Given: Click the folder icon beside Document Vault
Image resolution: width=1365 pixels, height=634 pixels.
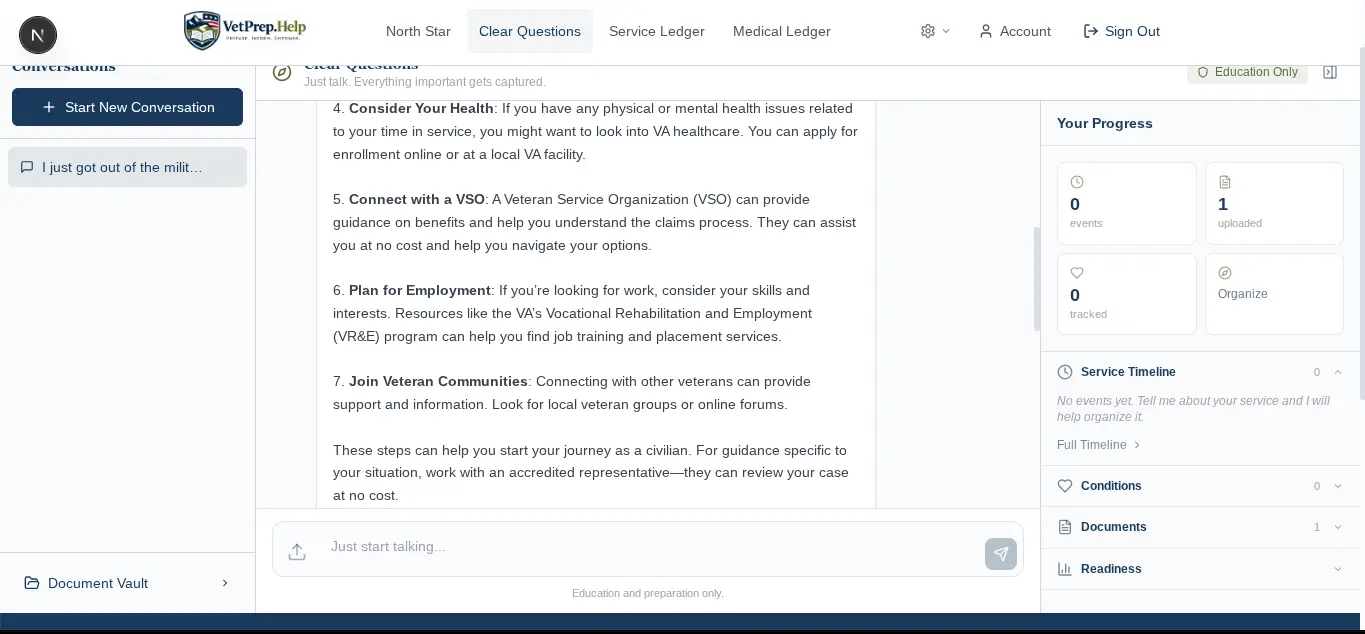Looking at the screenshot, I should pyautogui.click(x=32, y=583).
